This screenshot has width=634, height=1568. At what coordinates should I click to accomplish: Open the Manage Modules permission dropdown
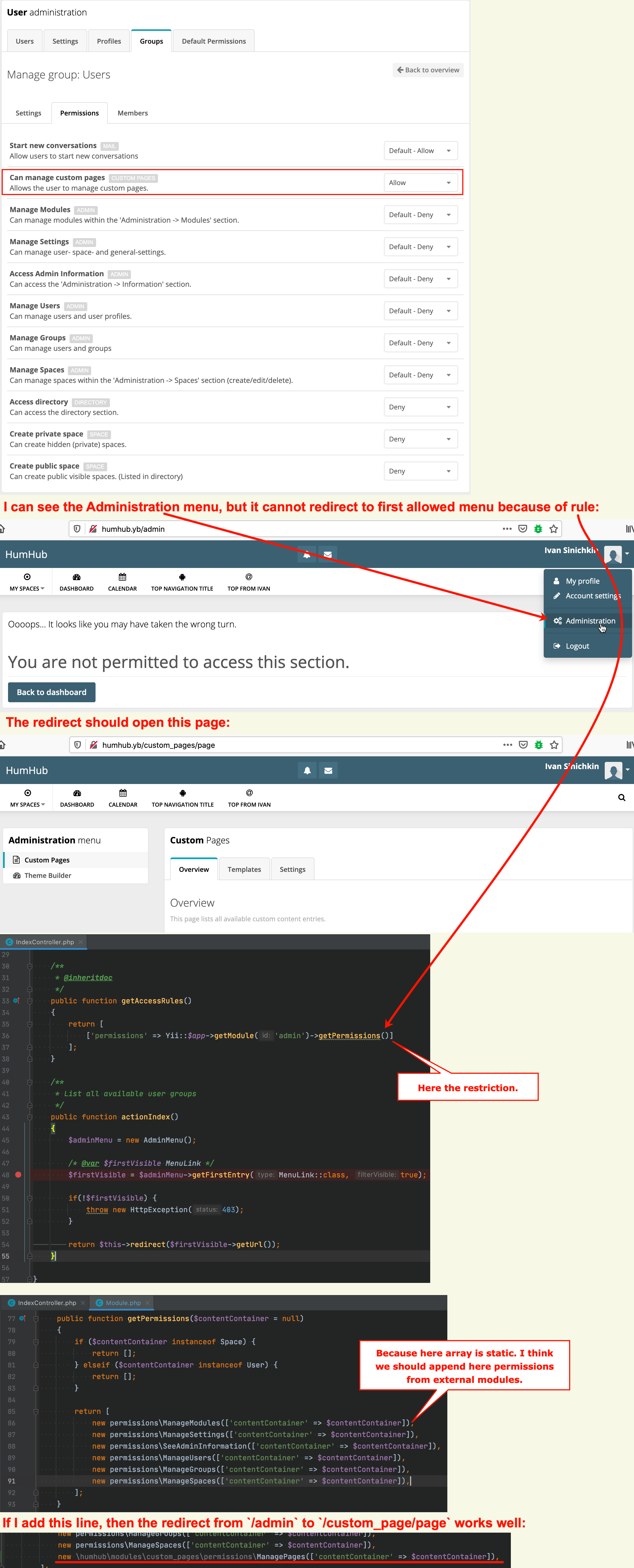[x=421, y=214]
